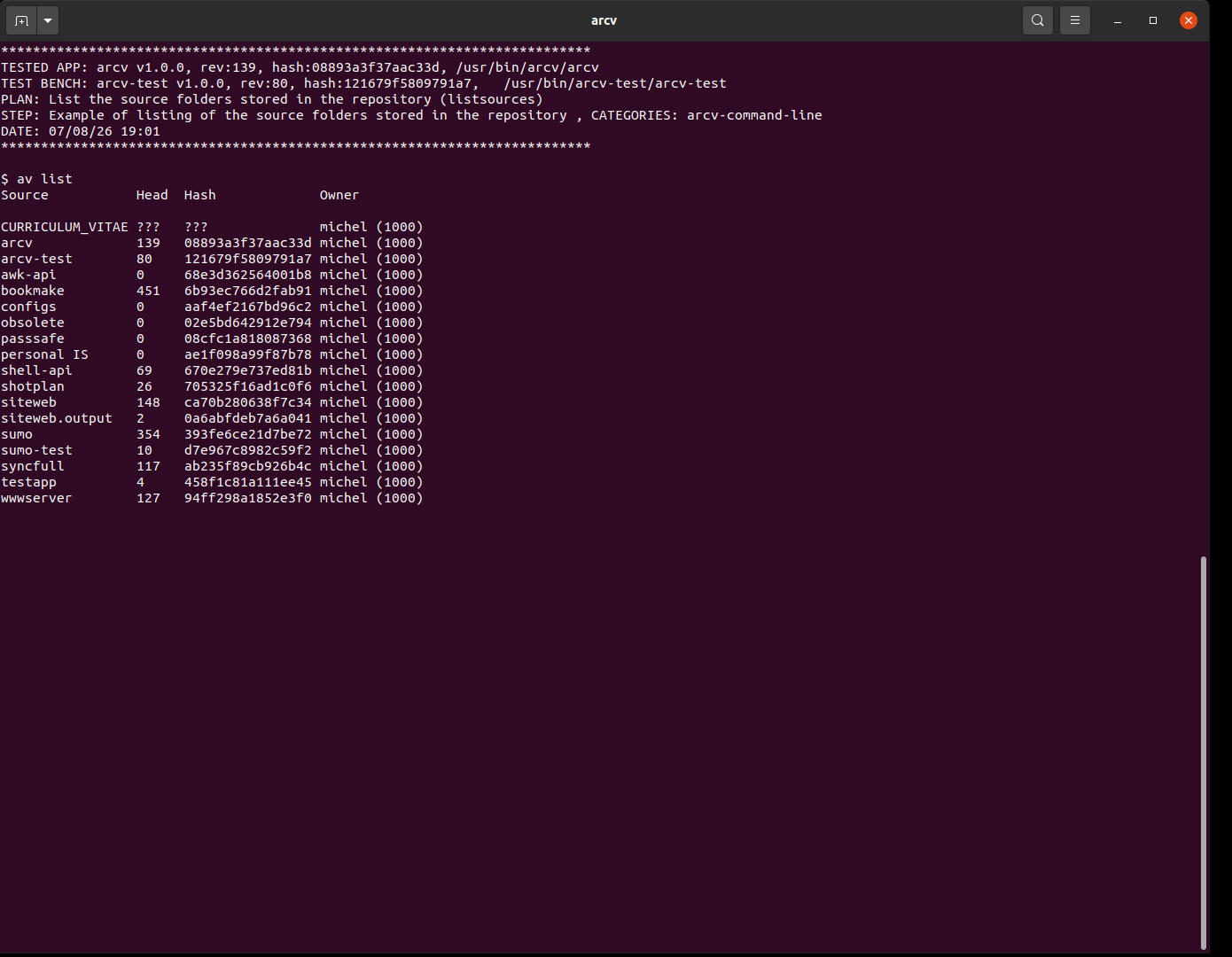Click the TESTED APP header line
The height and width of the screenshot is (957, 1232).
(300, 67)
